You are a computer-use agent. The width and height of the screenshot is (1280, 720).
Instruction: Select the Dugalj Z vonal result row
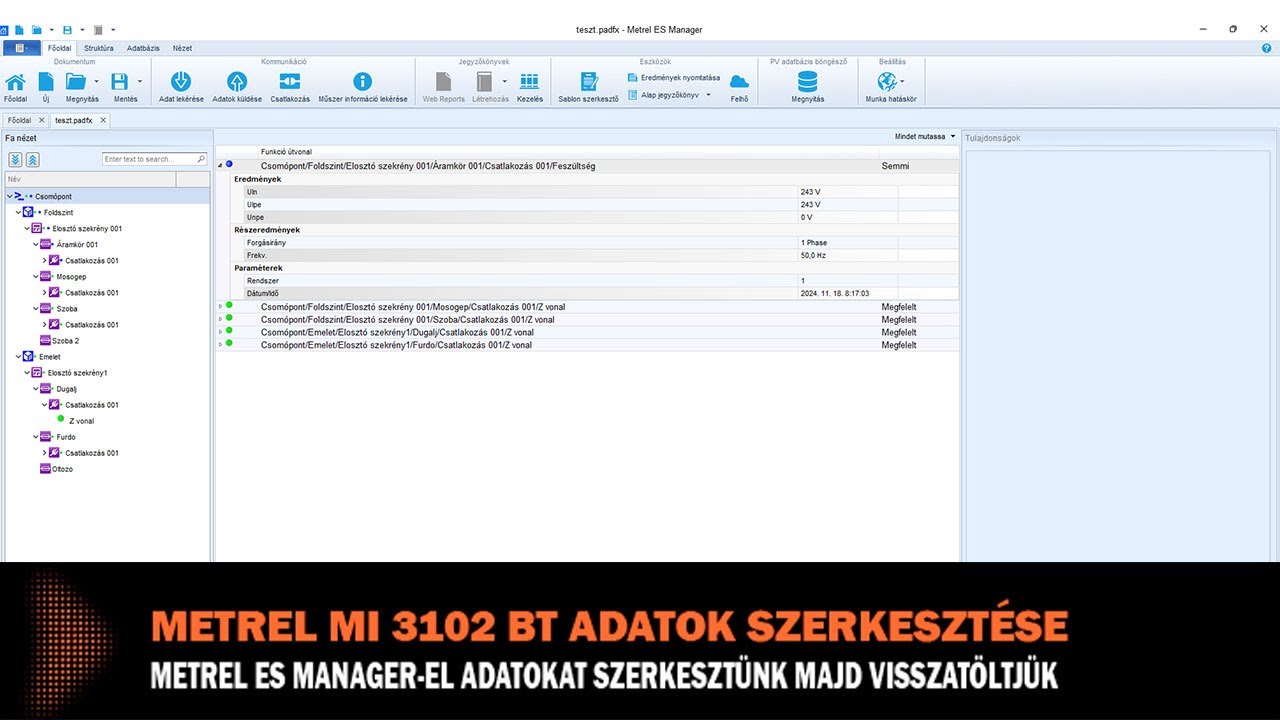pyautogui.click(x=587, y=332)
